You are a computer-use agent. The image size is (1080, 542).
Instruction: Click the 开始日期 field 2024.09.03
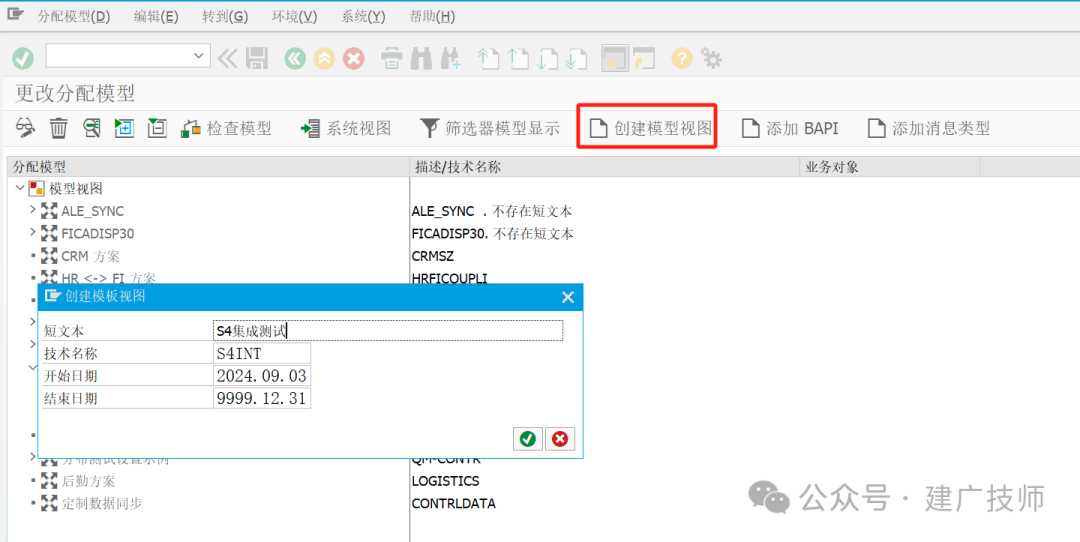[262, 376]
